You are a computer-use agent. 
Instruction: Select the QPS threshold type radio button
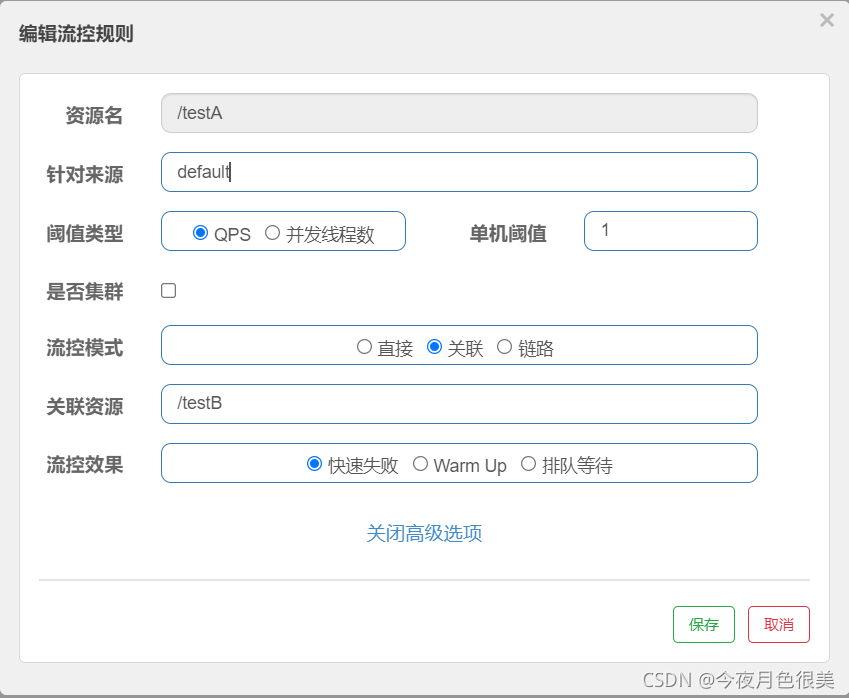[x=202, y=233]
